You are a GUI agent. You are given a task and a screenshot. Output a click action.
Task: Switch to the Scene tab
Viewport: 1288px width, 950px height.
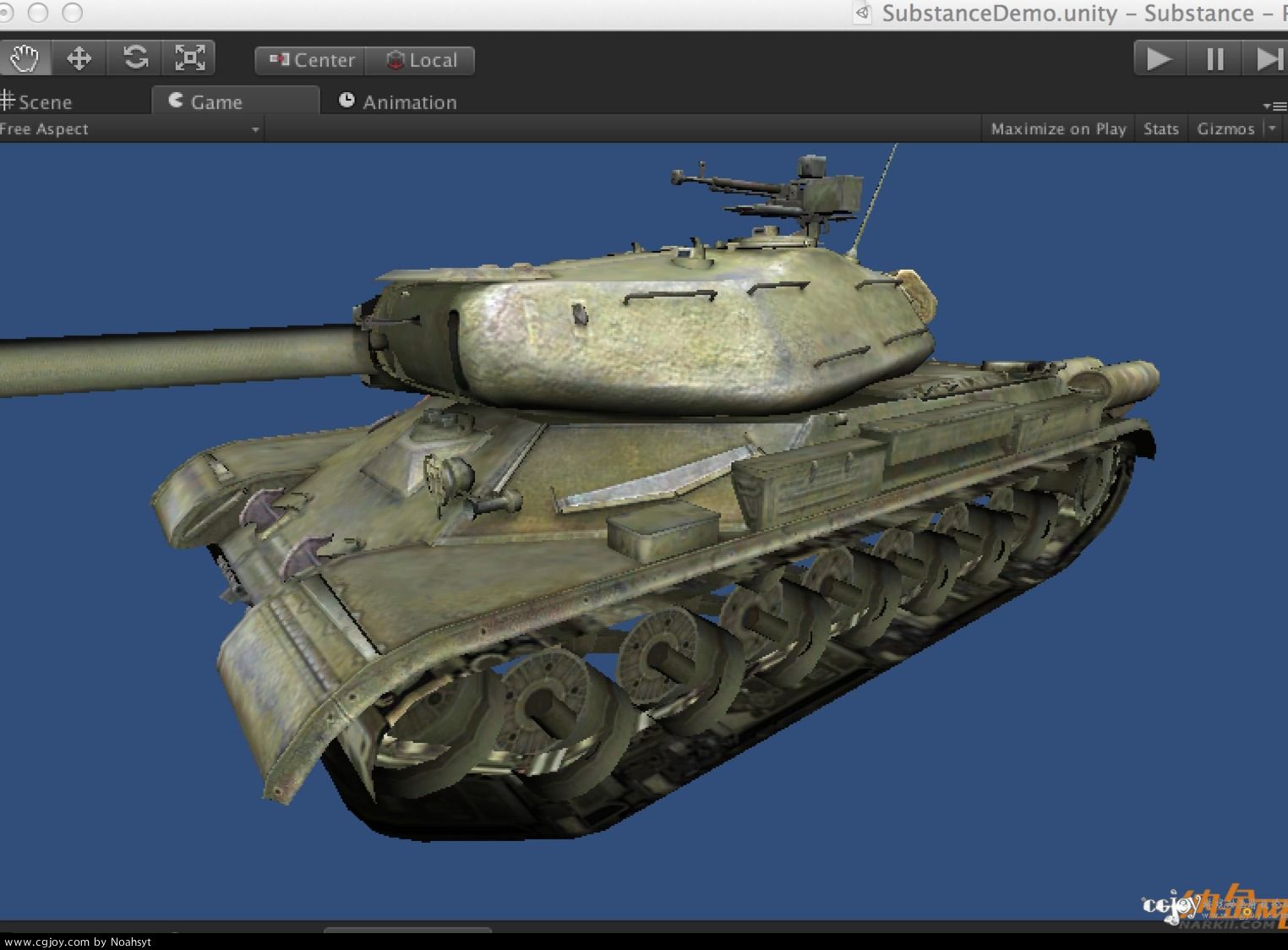[38, 102]
